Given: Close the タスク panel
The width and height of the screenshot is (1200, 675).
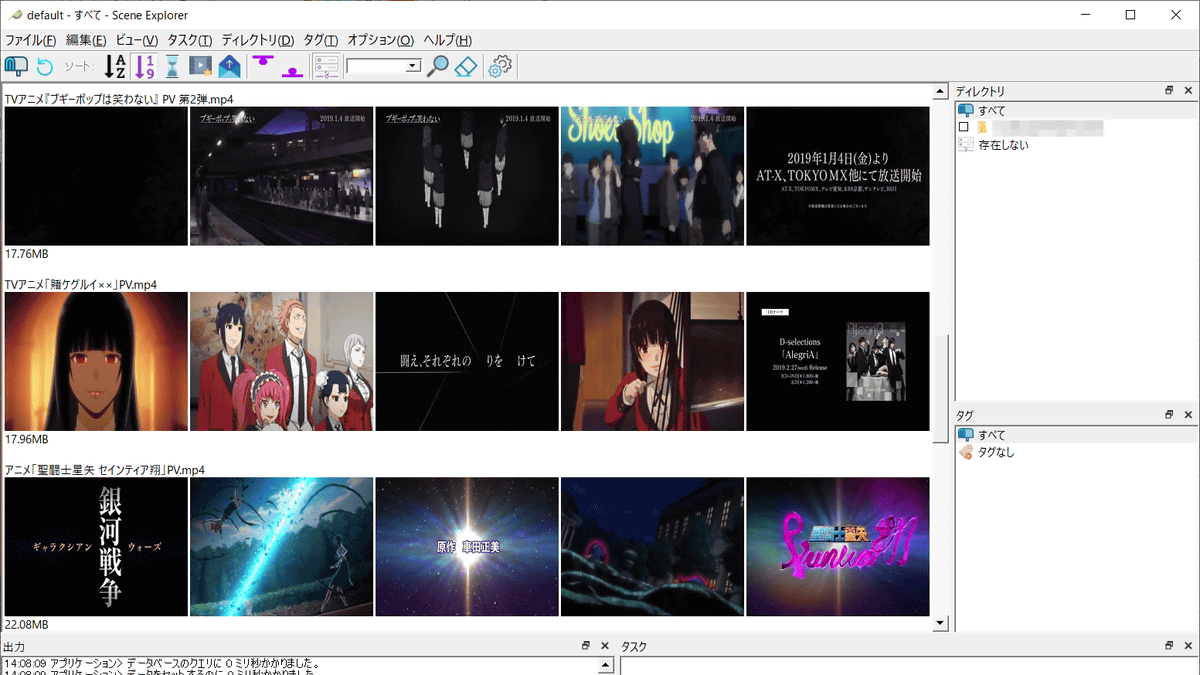Looking at the screenshot, I should click(x=1188, y=646).
